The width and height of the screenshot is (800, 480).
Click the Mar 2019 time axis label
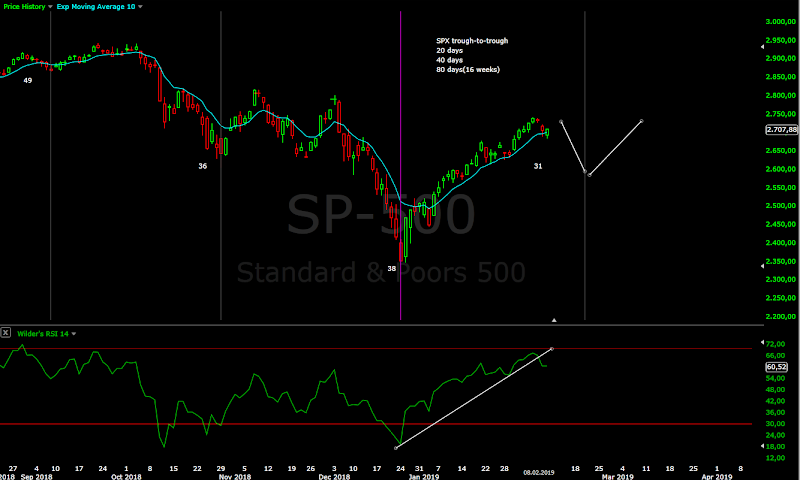pyautogui.click(x=617, y=476)
